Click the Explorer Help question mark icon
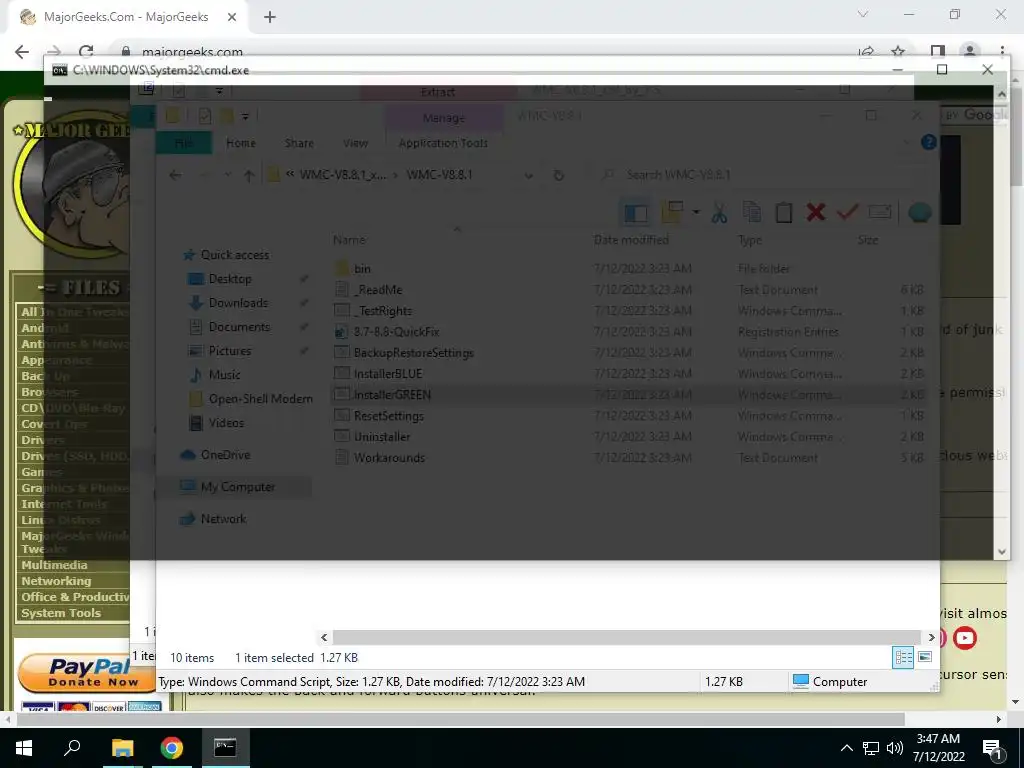The width and height of the screenshot is (1024, 768). pyautogui.click(x=928, y=142)
